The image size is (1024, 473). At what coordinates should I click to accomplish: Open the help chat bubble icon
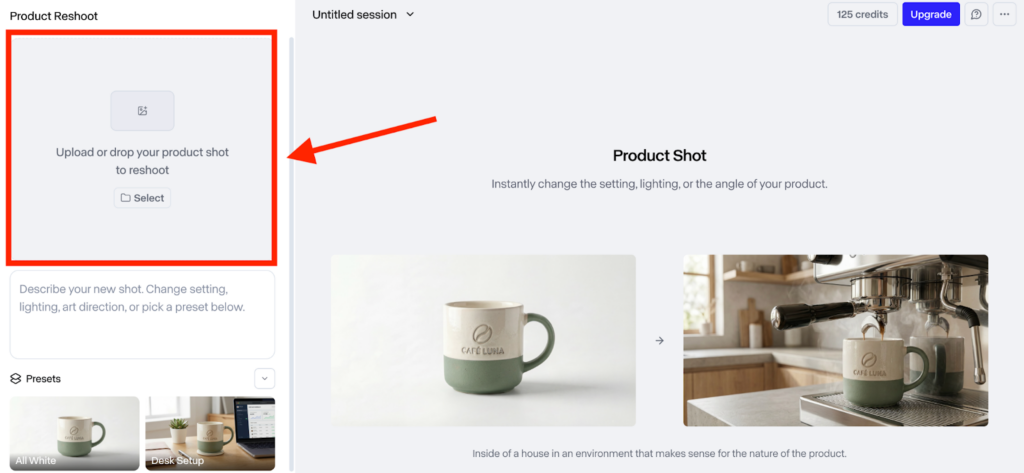tap(976, 14)
